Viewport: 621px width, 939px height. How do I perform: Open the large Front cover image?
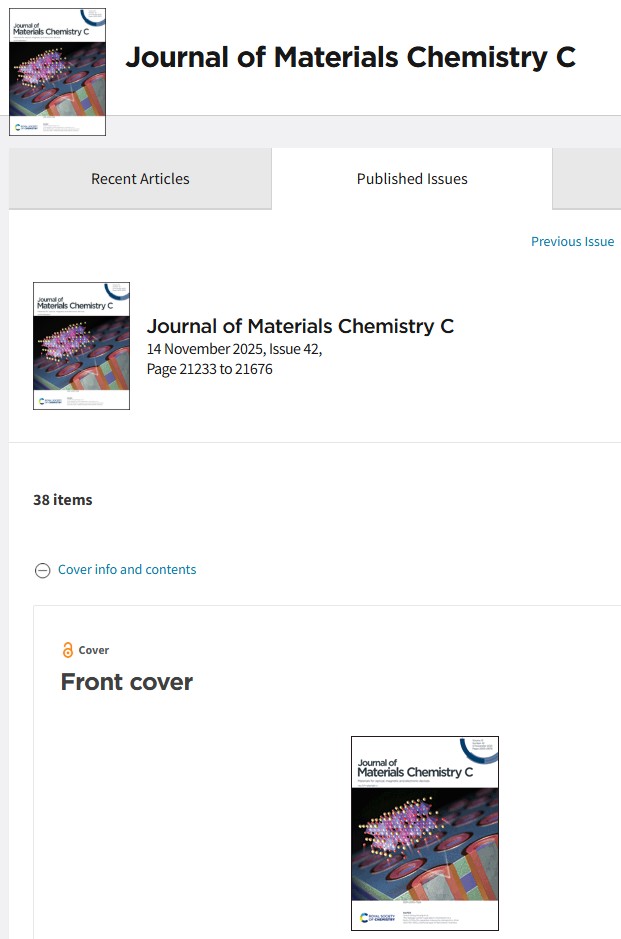pyautogui.click(x=425, y=833)
